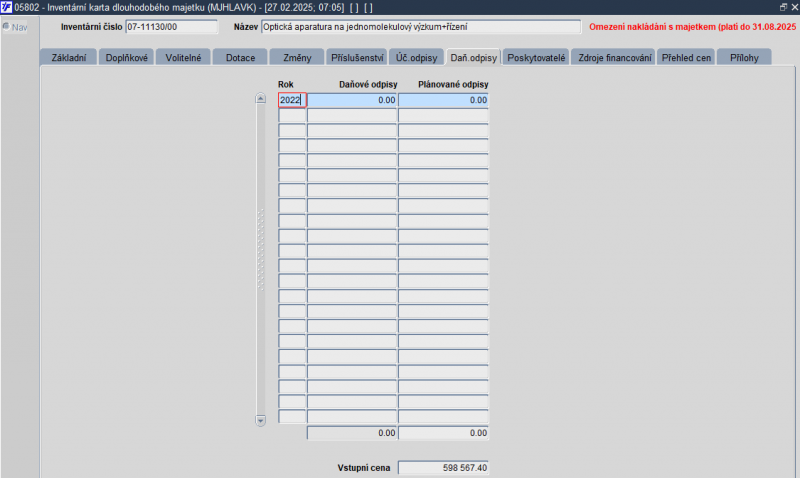
Task: Open the Příslušenství tab
Action: pos(357,57)
